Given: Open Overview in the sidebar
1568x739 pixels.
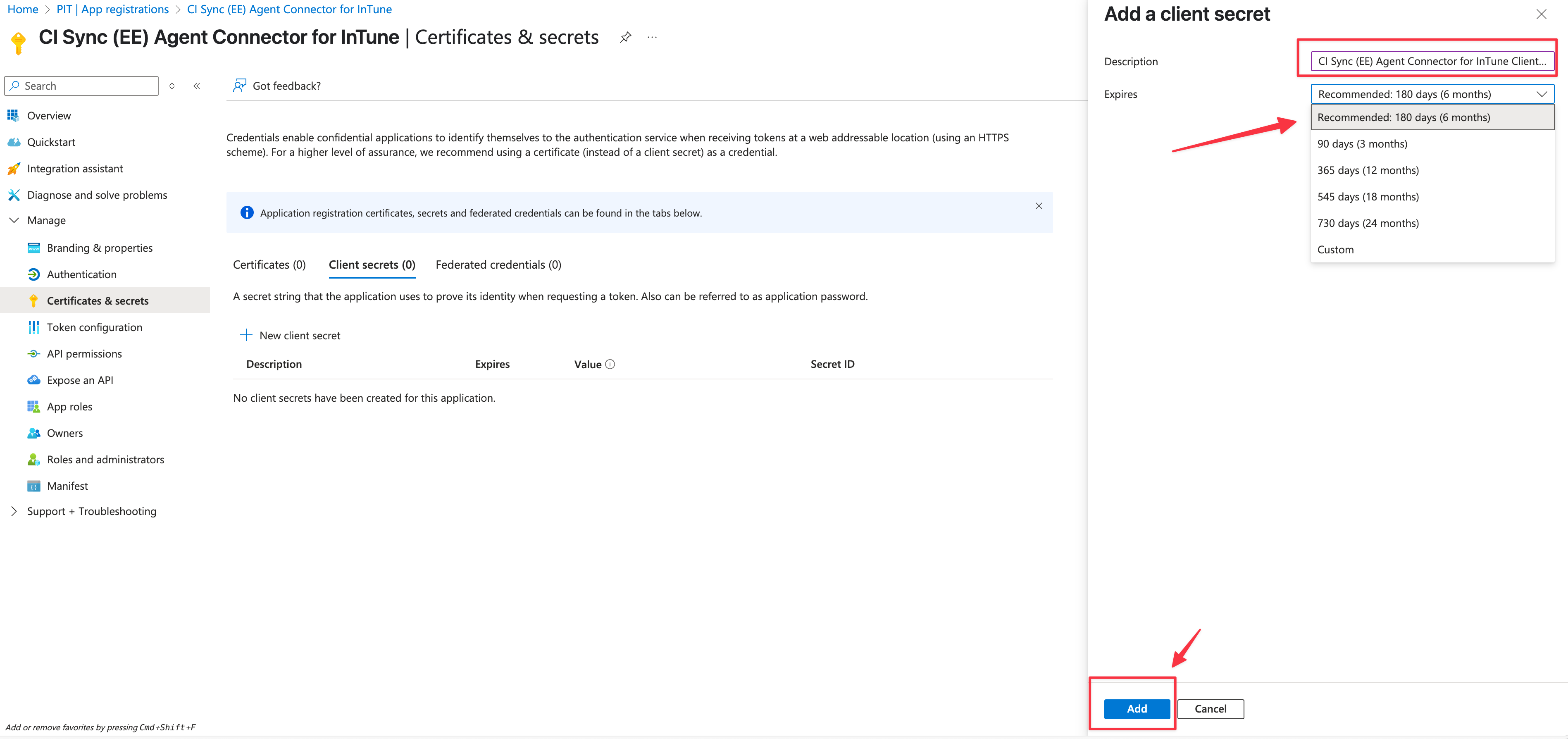Looking at the screenshot, I should pos(49,116).
